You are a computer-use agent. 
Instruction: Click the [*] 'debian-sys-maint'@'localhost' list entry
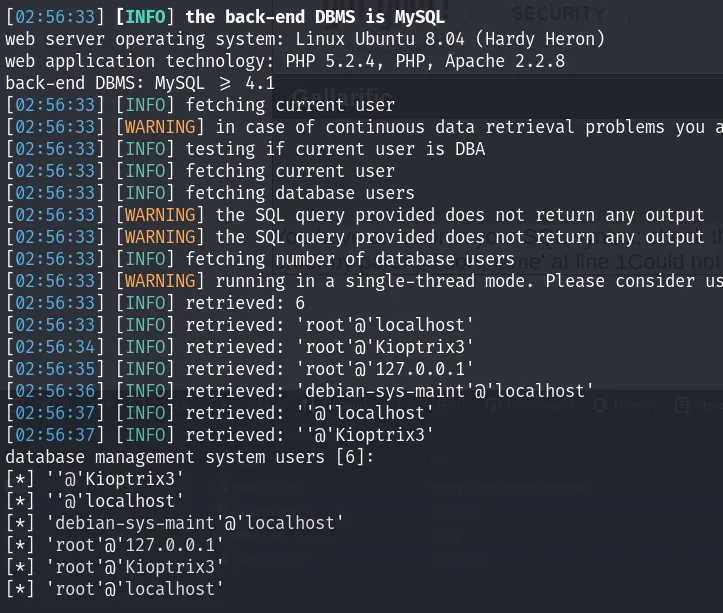175,523
